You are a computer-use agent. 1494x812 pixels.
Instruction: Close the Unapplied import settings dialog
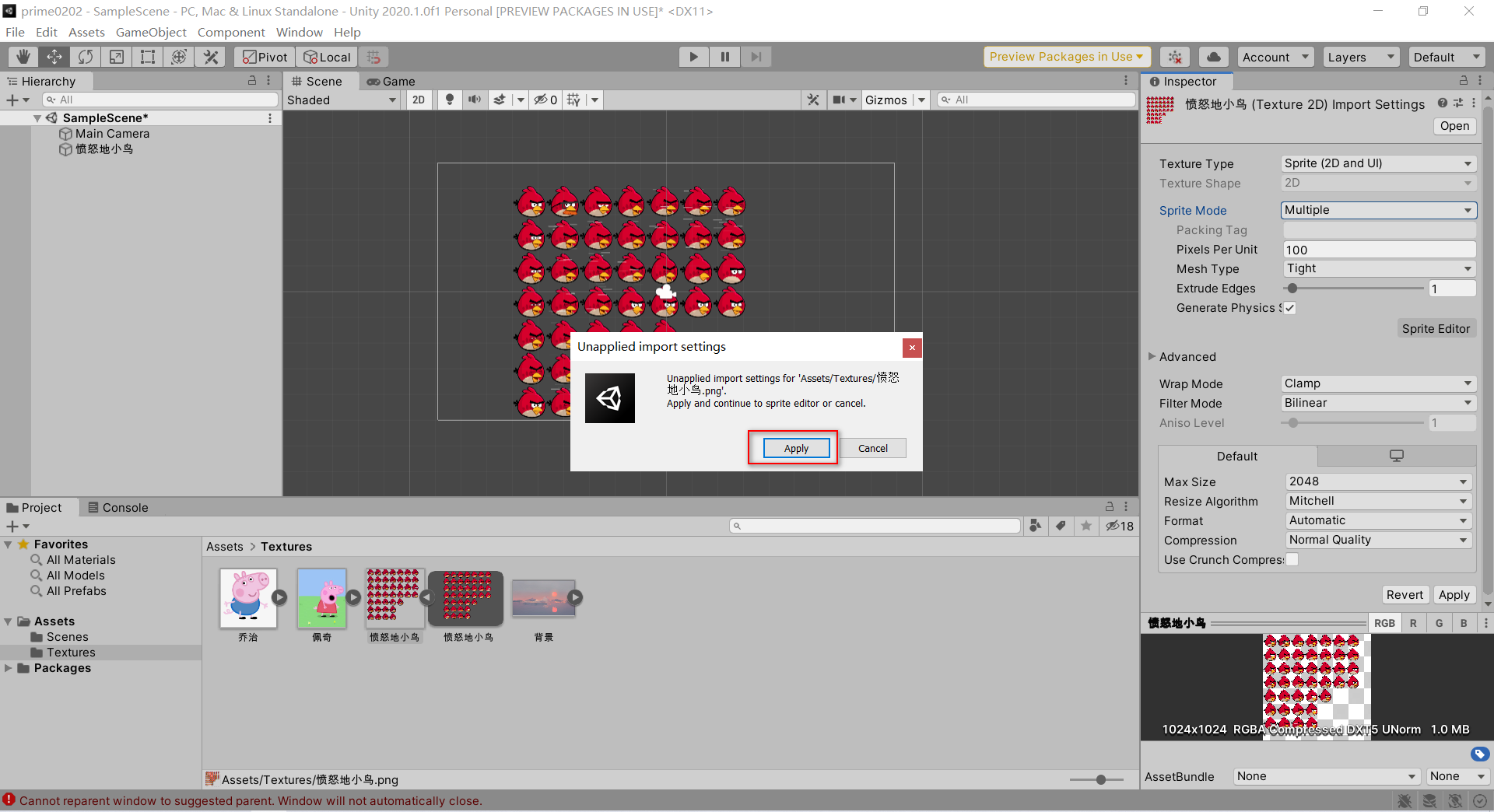click(912, 347)
